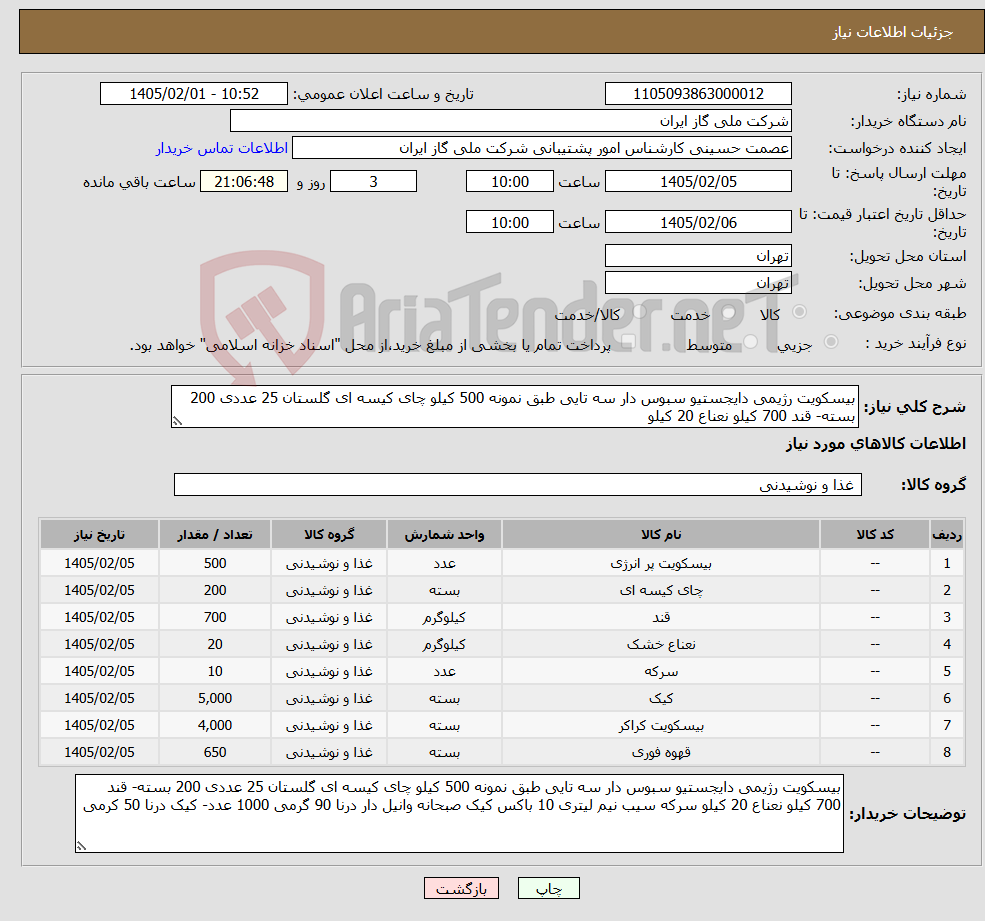Click the delivery province field تهران
The width and height of the screenshot is (985, 921).
(698, 256)
